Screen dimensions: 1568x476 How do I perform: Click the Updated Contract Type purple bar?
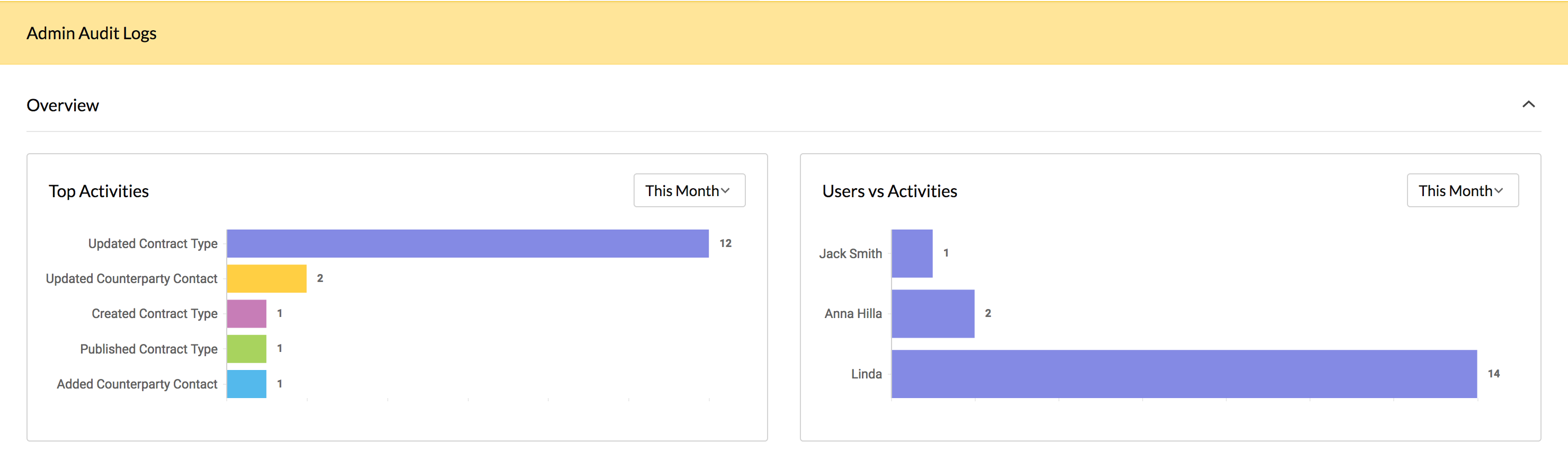(467, 243)
